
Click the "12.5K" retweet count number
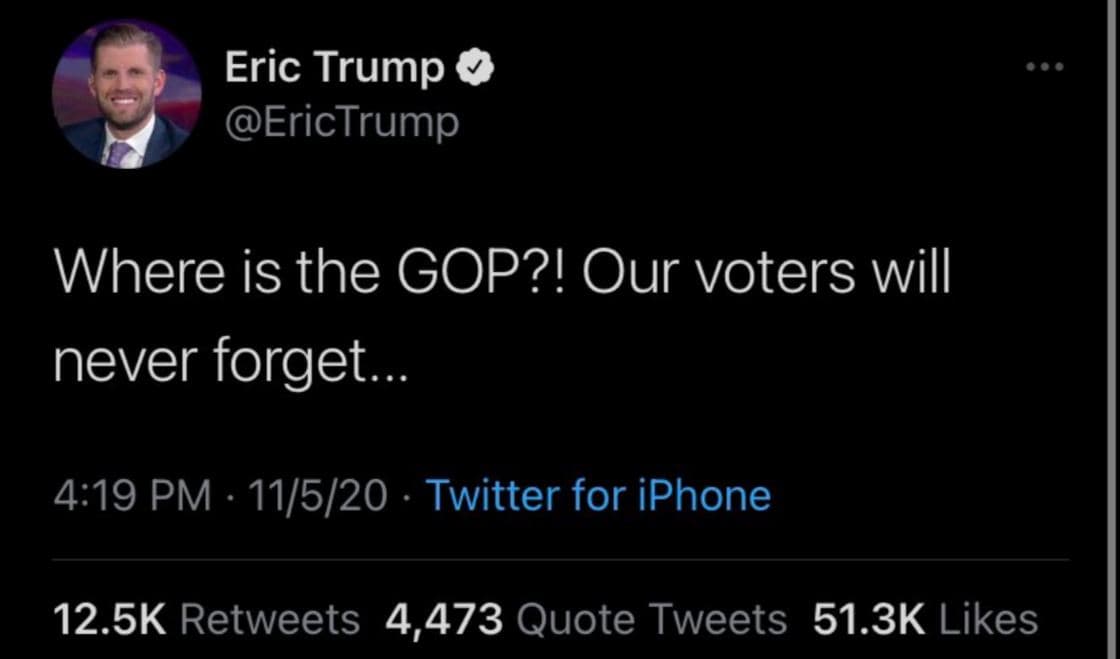coord(107,619)
